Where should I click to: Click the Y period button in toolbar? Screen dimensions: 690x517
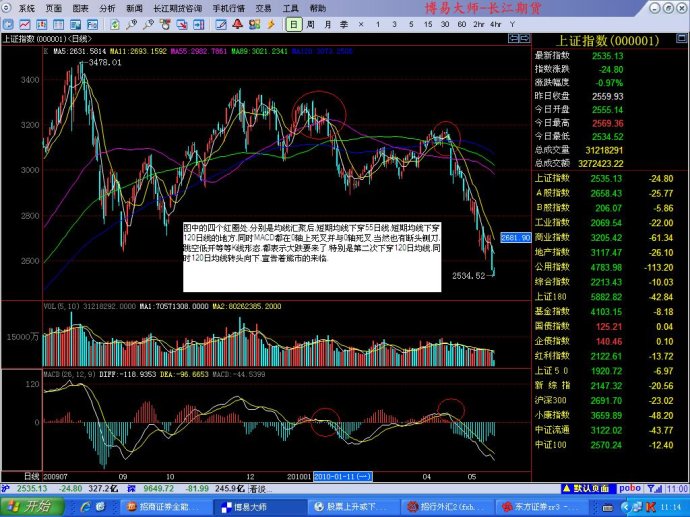[x=512, y=24]
